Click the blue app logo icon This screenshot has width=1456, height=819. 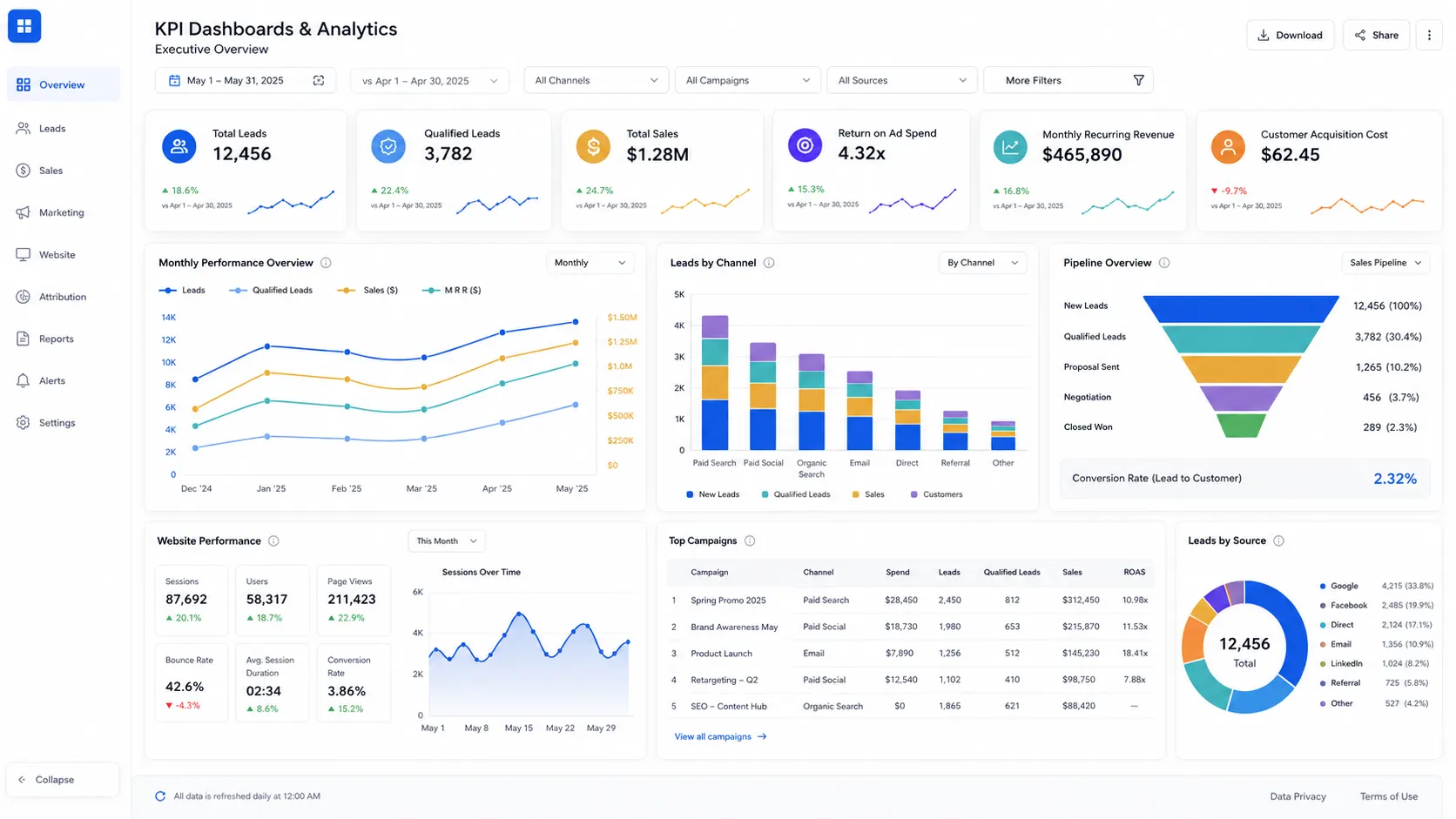point(24,26)
